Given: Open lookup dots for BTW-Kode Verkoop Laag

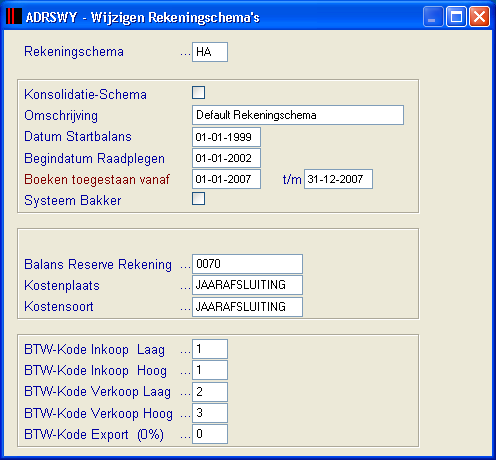Looking at the screenshot, I should 185,394.
